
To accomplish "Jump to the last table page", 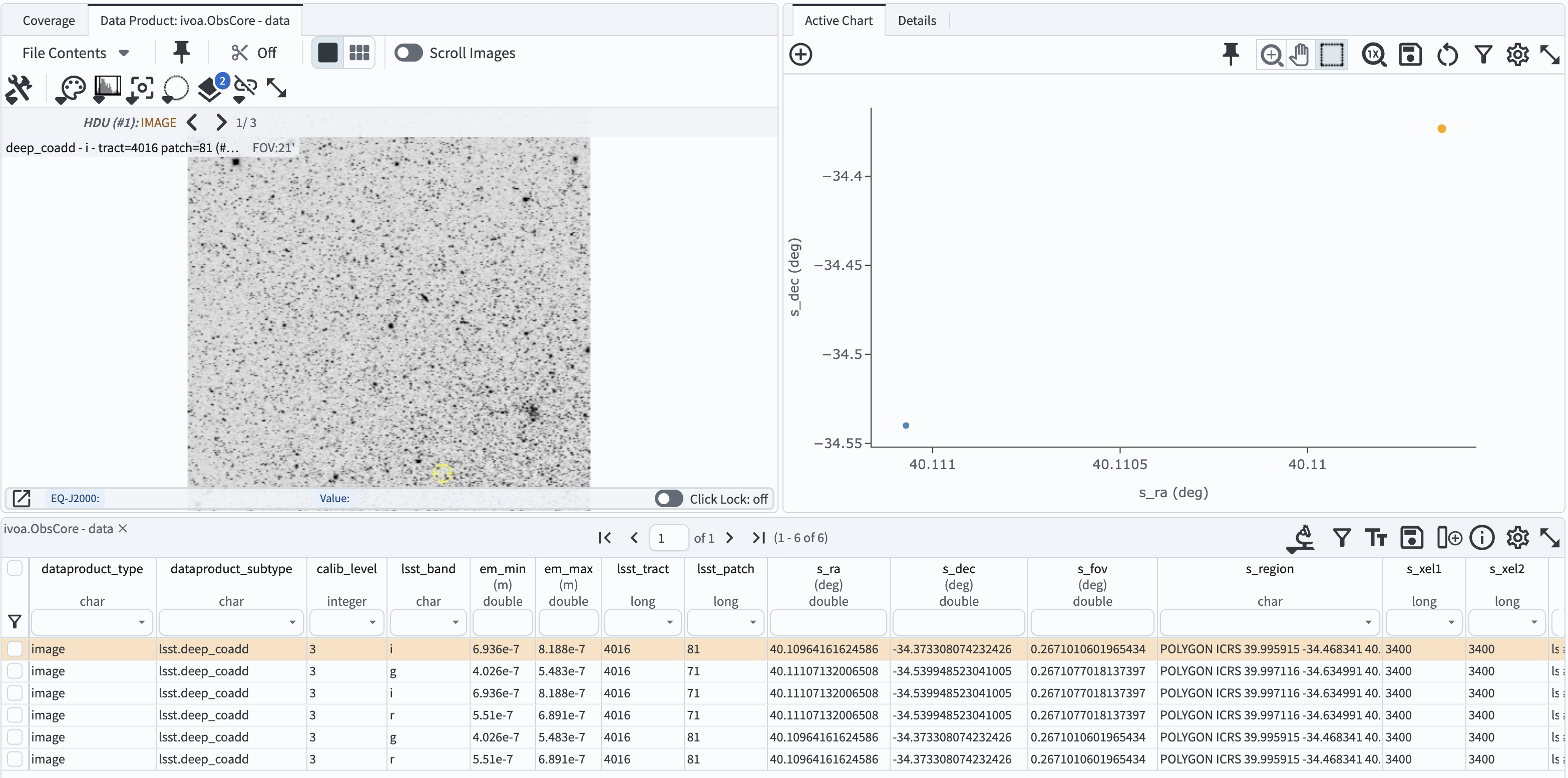I will click(x=758, y=538).
